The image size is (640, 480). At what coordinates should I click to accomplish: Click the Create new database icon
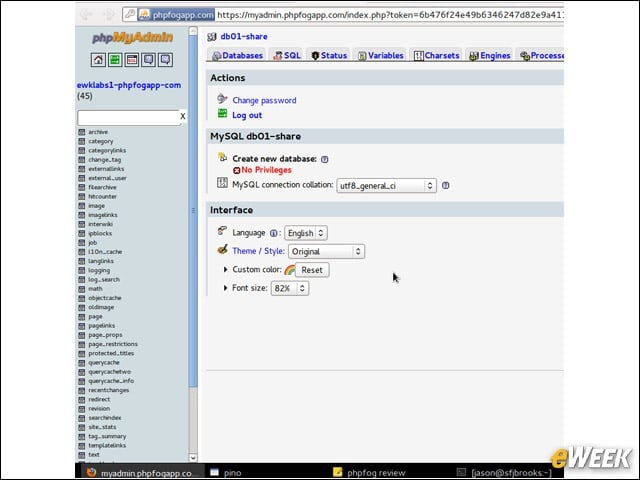tap(222, 157)
